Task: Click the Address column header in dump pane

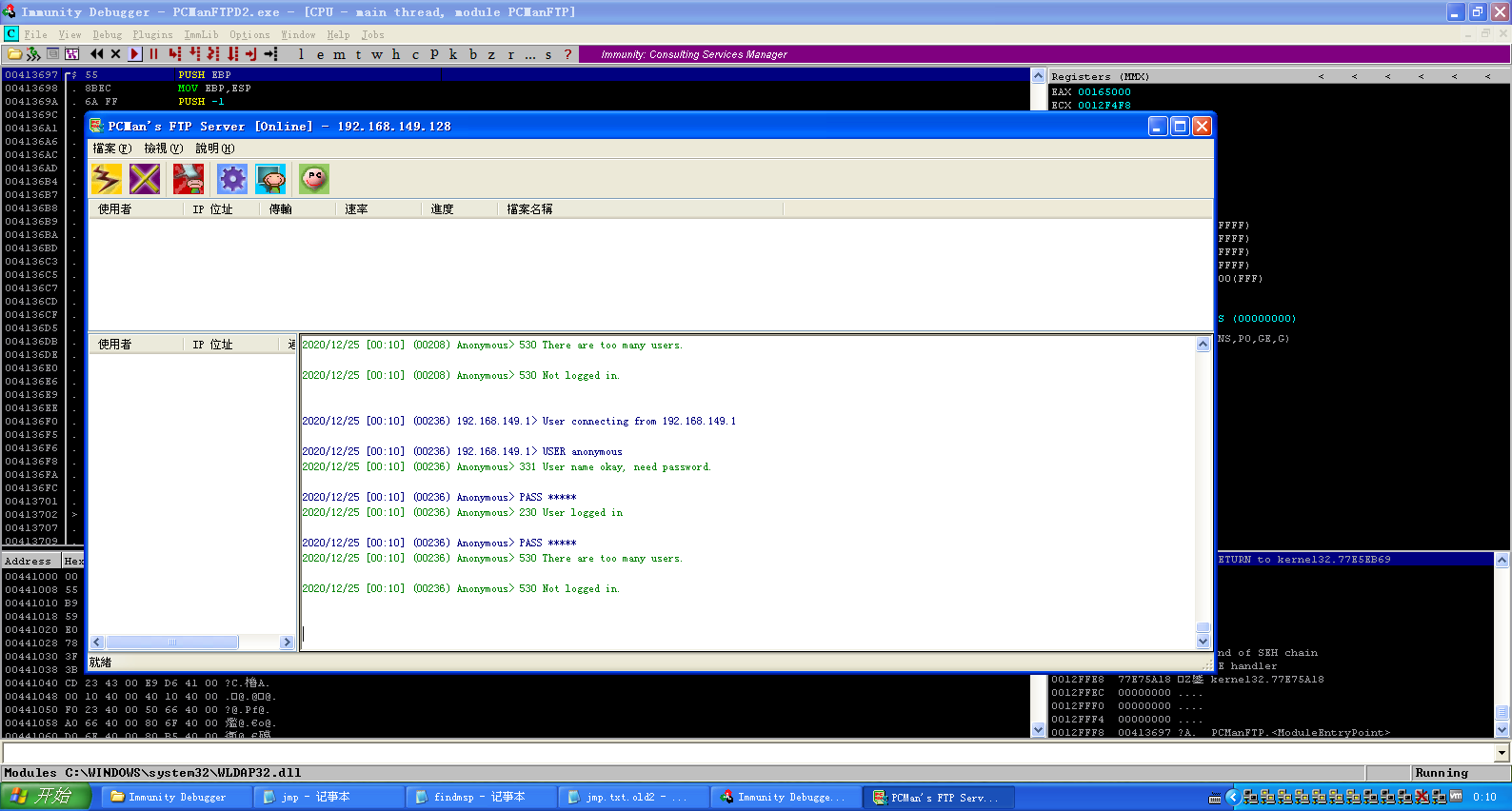Action: pyautogui.click(x=31, y=561)
